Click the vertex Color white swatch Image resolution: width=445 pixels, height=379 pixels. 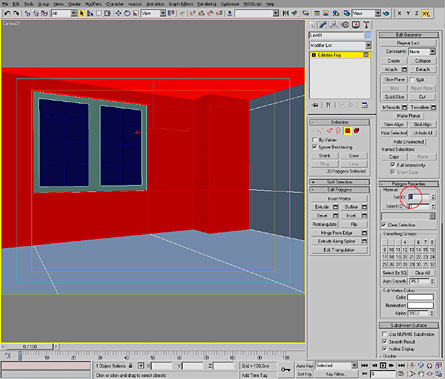coord(420,297)
